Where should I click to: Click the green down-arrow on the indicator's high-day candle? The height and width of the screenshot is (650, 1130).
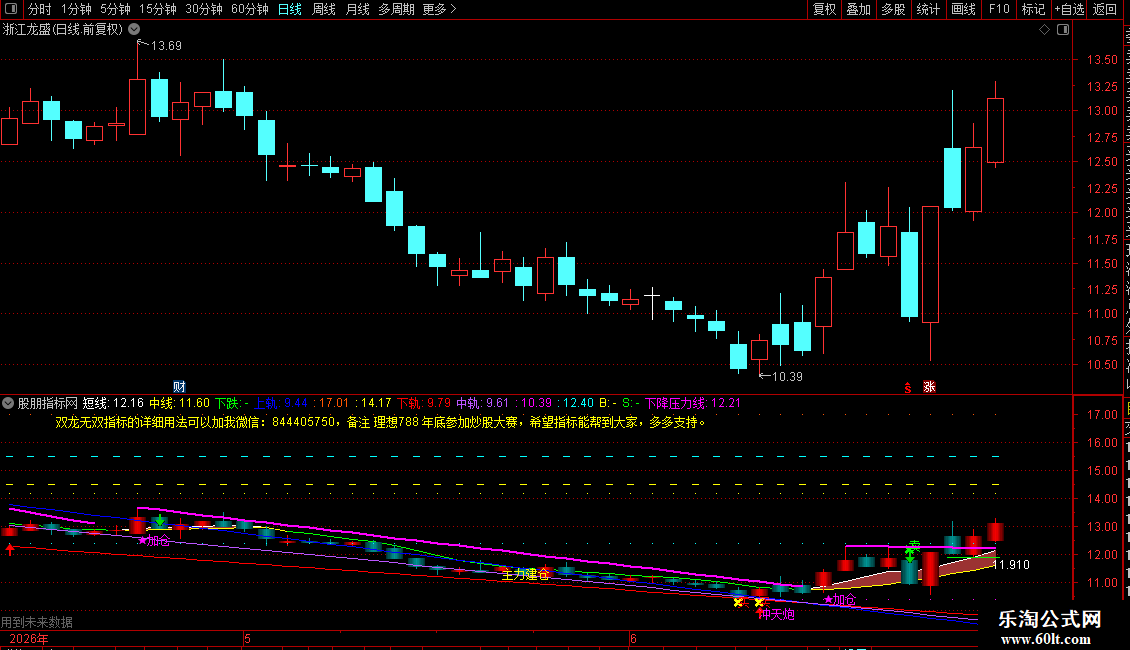[x=159, y=520]
